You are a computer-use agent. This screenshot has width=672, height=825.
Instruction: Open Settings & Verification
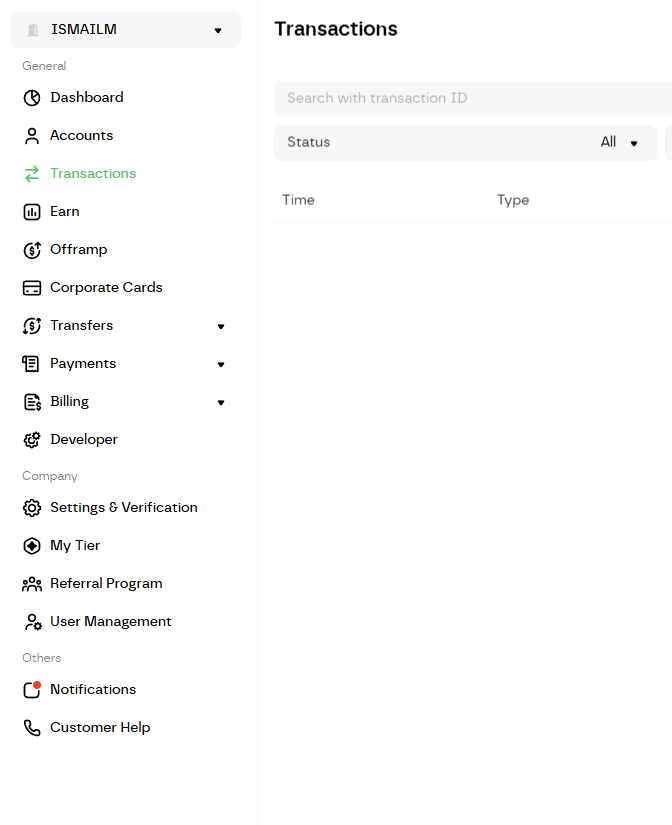(x=124, y=507)
